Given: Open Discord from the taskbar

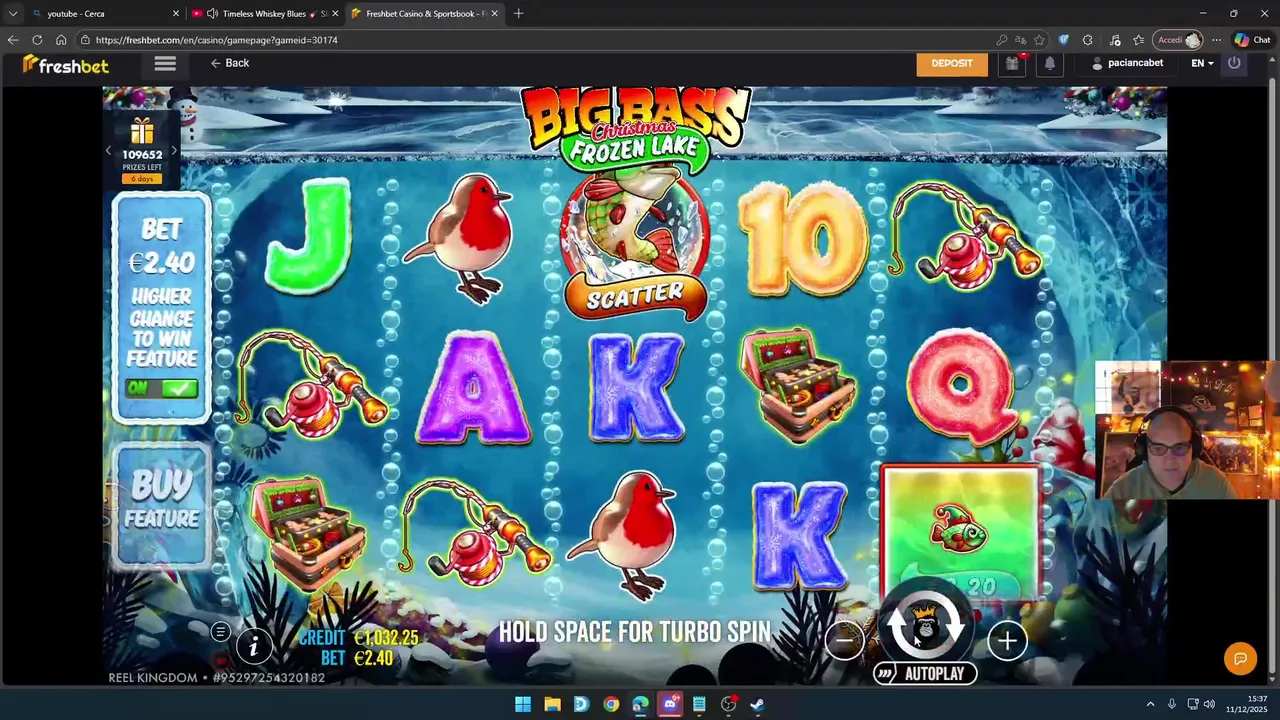Looking at the screenshot, I should pos(670,704).
